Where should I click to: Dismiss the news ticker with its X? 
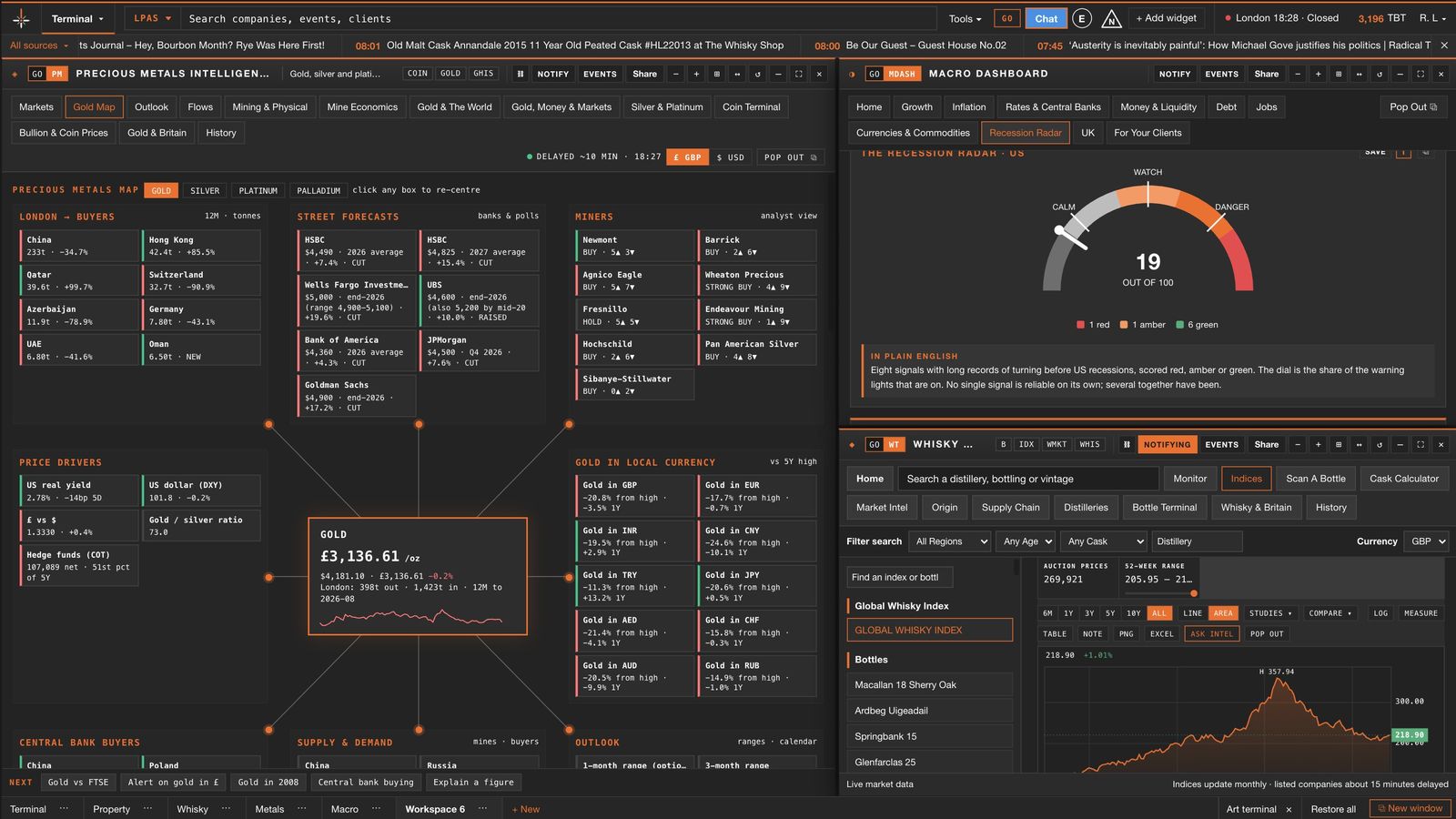click(1444, 45)
